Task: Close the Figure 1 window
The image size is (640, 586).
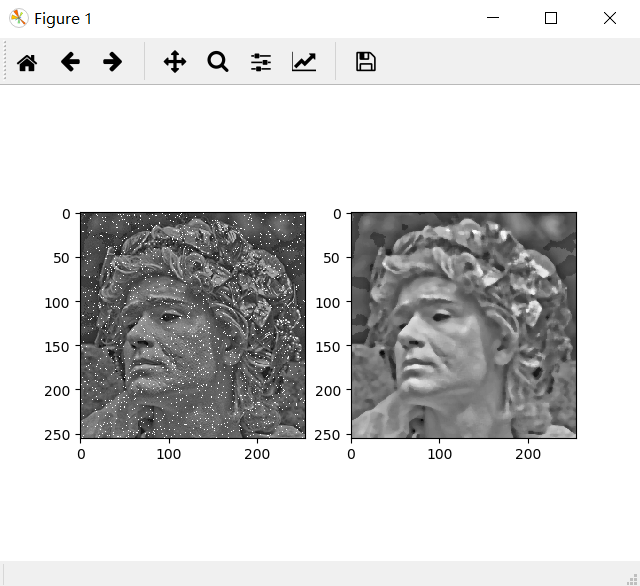Action: pyautogui.click(x=610, y=18)
